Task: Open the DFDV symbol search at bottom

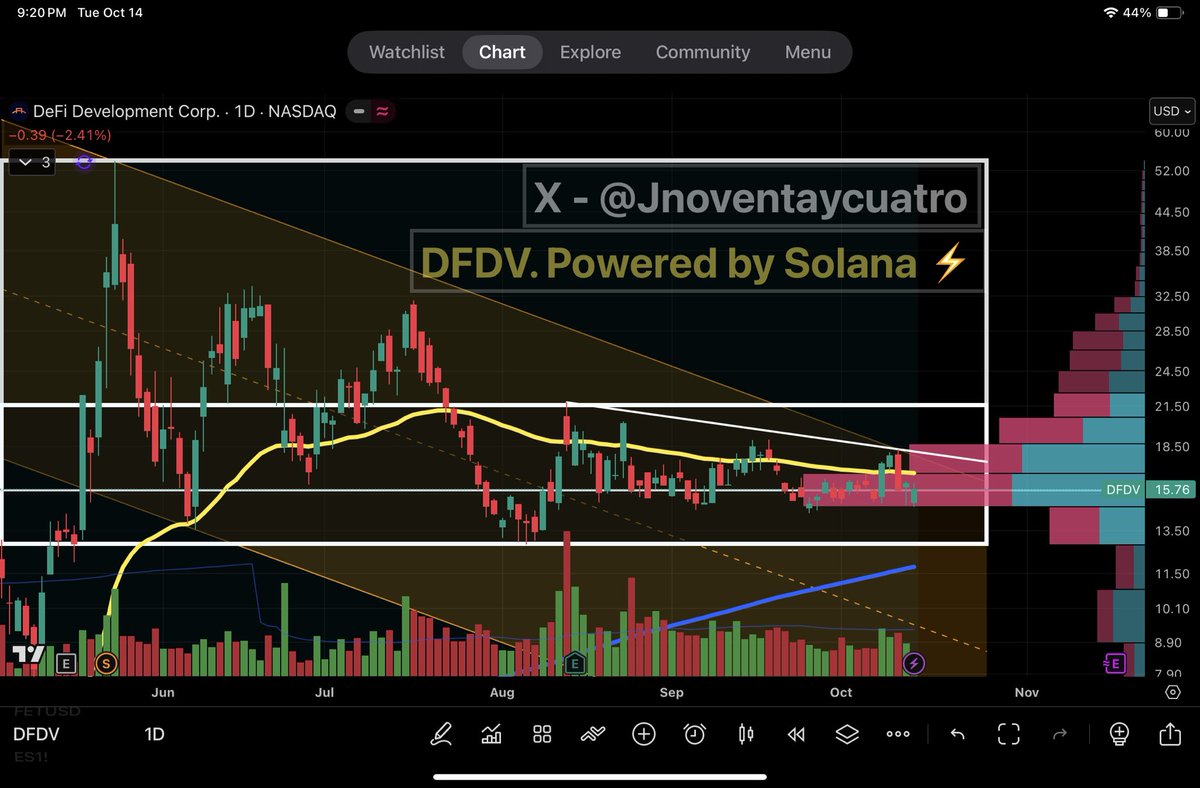Action: pyautogui.click(x=36, y=734)
